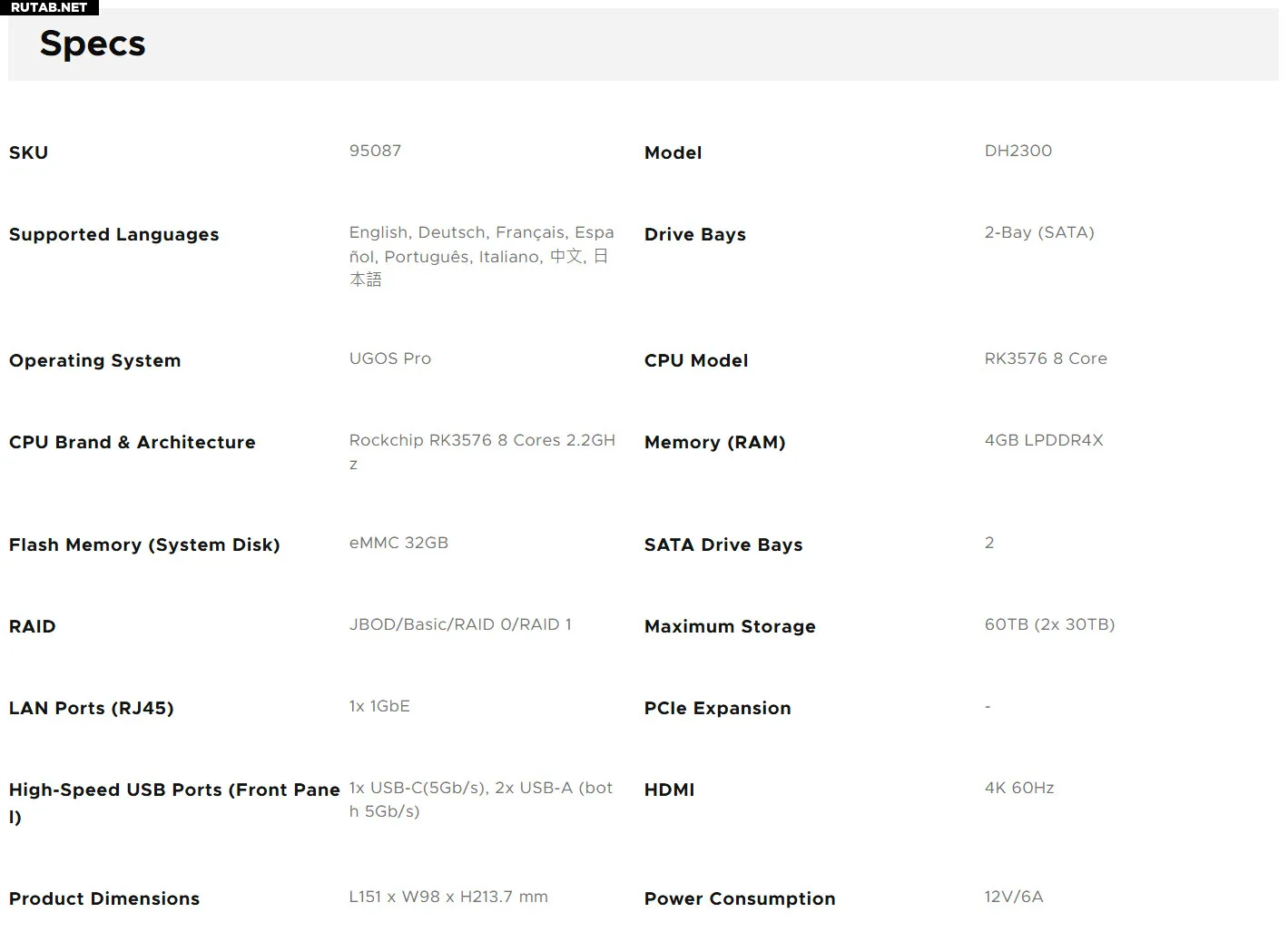Click the Model value DH2300
Screen dimensions: 1288x932
pyautogui.click(x=1018, y=151)
